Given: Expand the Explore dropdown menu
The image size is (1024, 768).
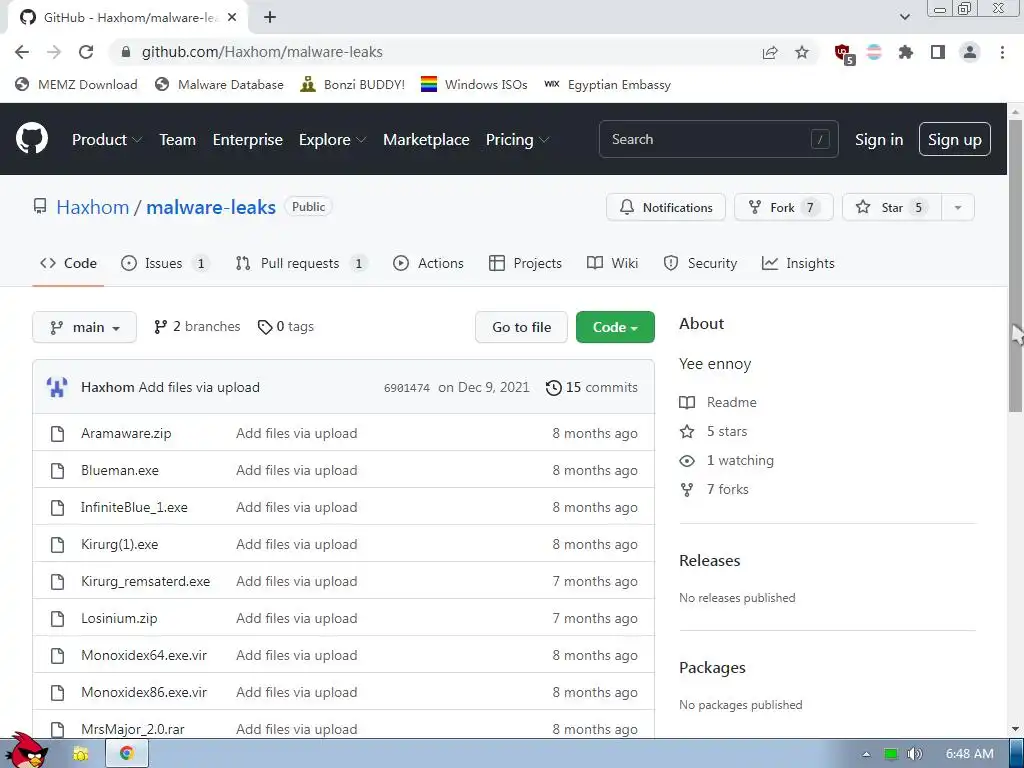Looking at the screenshot, I should point(332,140).
